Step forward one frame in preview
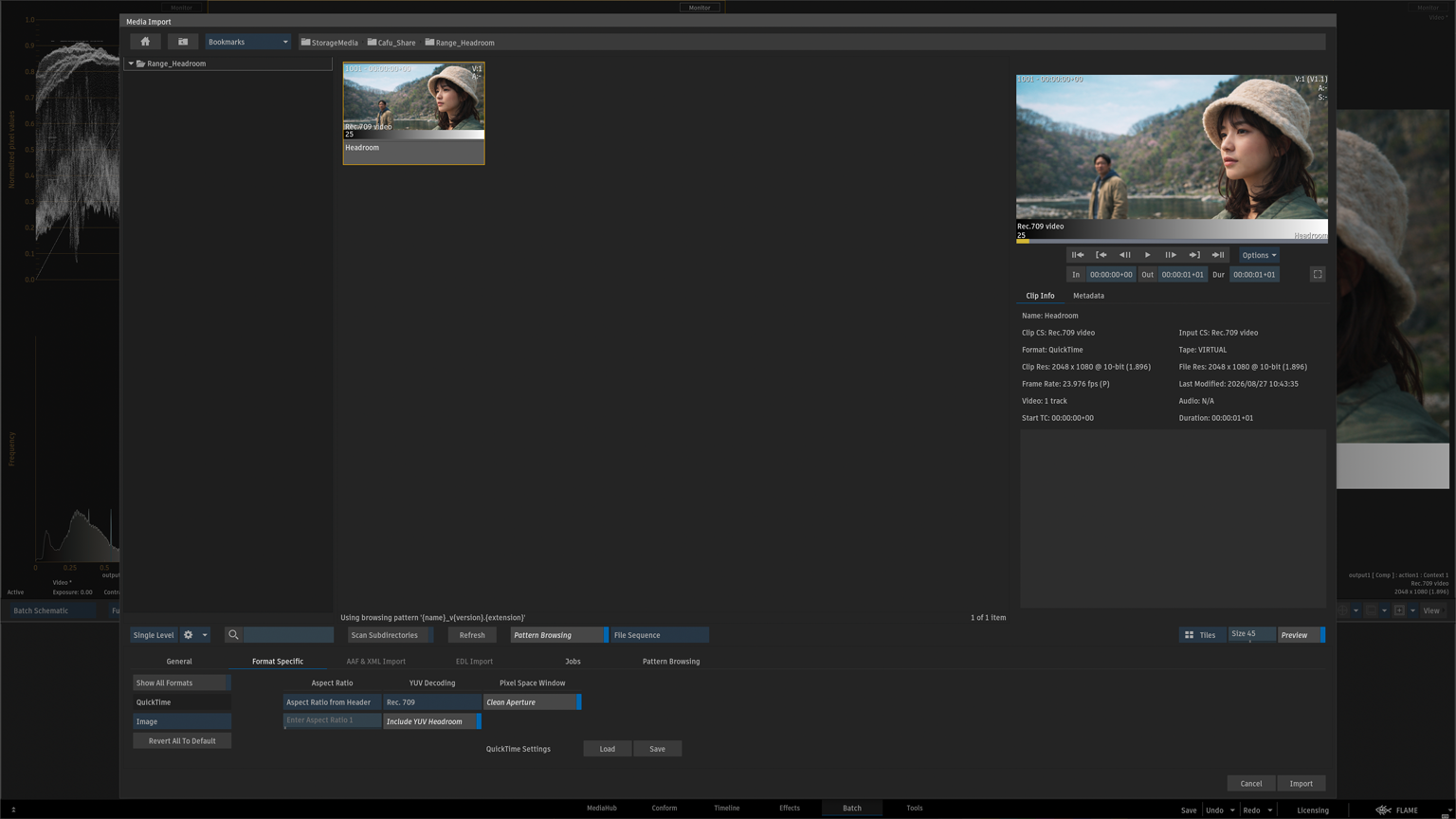 (1171, 255)
